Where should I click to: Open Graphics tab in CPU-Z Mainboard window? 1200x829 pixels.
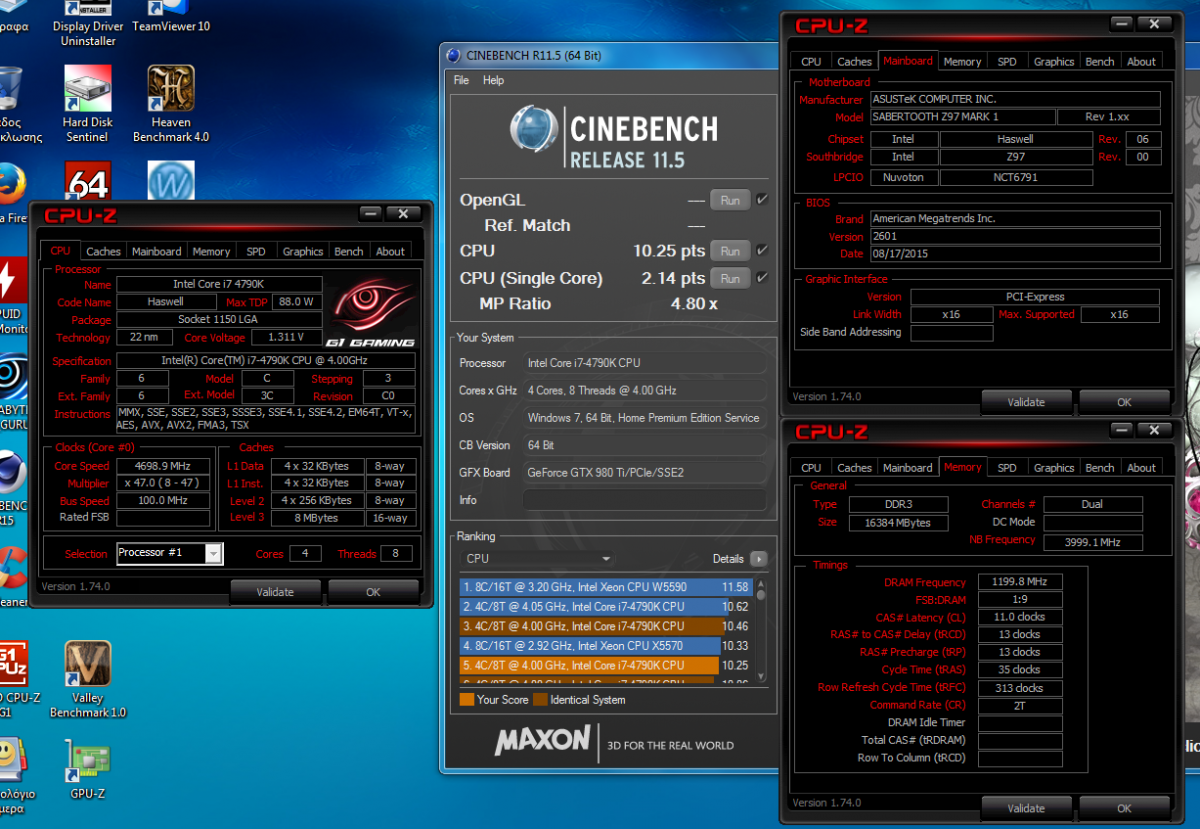[1054, 62]
